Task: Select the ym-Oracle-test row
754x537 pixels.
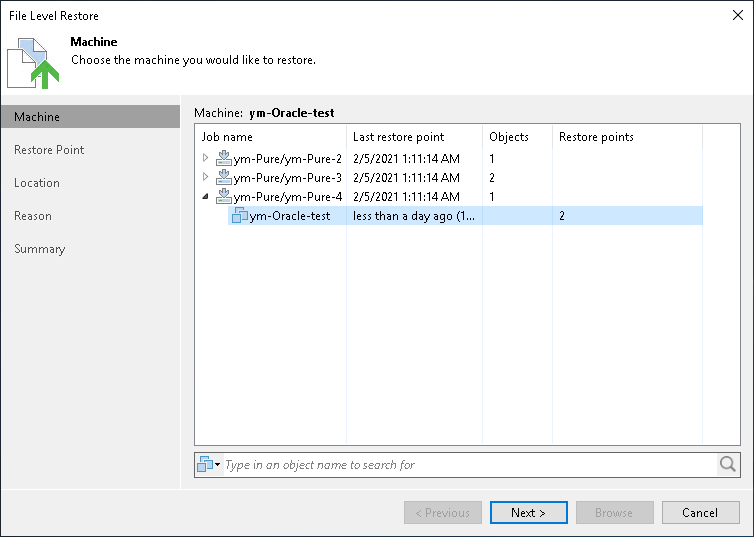Action: point(465,215)
